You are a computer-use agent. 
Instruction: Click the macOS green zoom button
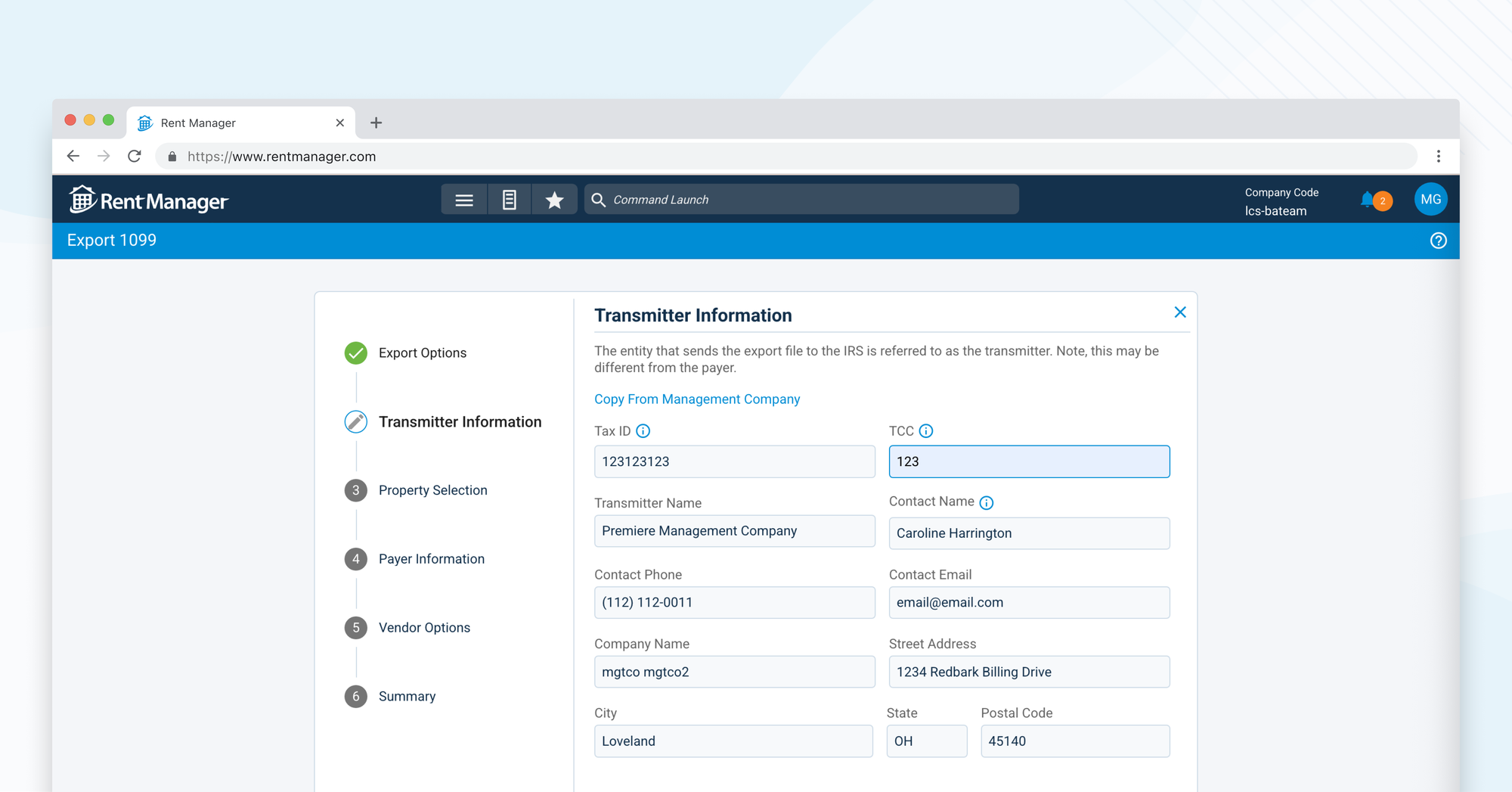pos(108,120)
